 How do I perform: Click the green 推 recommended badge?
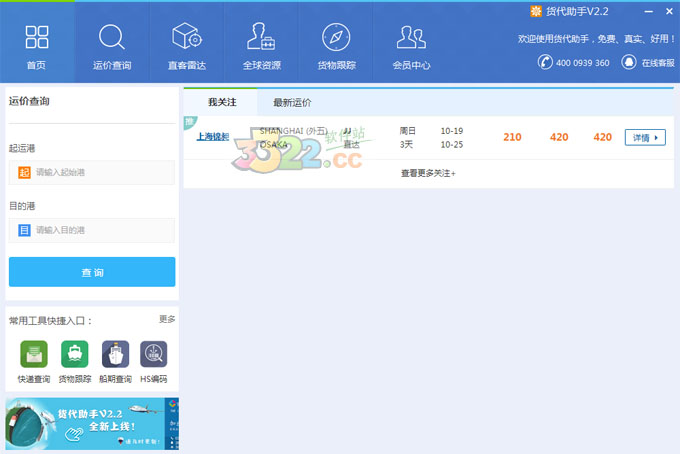coord(190,122)
